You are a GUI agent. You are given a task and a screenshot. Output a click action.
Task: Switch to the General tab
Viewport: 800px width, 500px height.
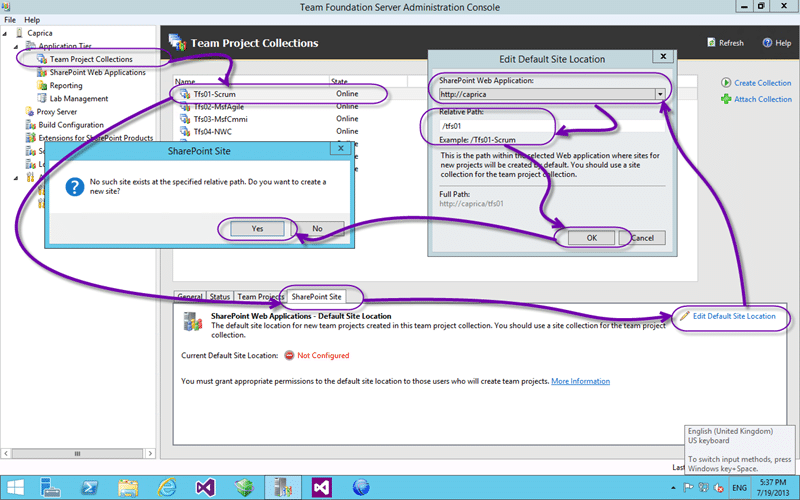(190, 296)
